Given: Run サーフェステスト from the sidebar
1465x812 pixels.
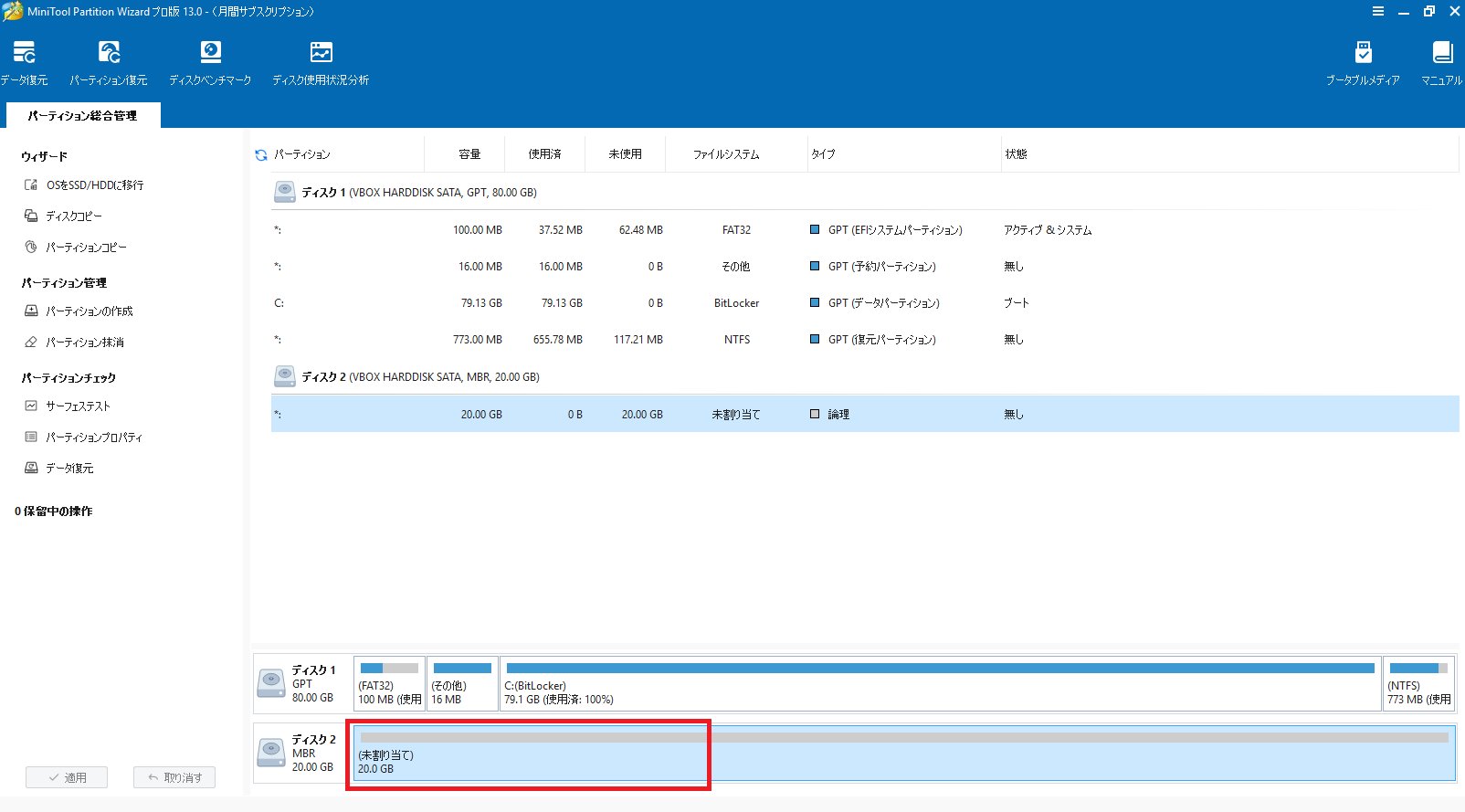Looking at the screenshot, I should coord(78,406).
